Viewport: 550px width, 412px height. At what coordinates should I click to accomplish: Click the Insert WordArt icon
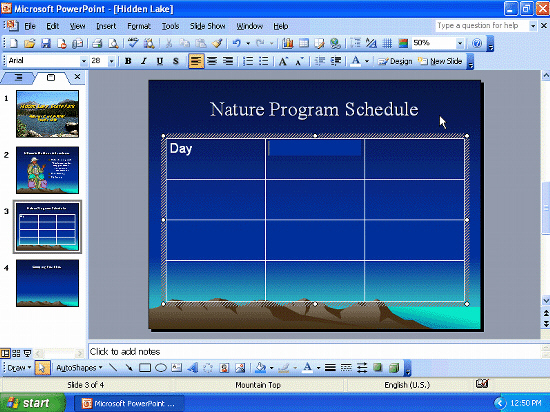tap(192, 368)
